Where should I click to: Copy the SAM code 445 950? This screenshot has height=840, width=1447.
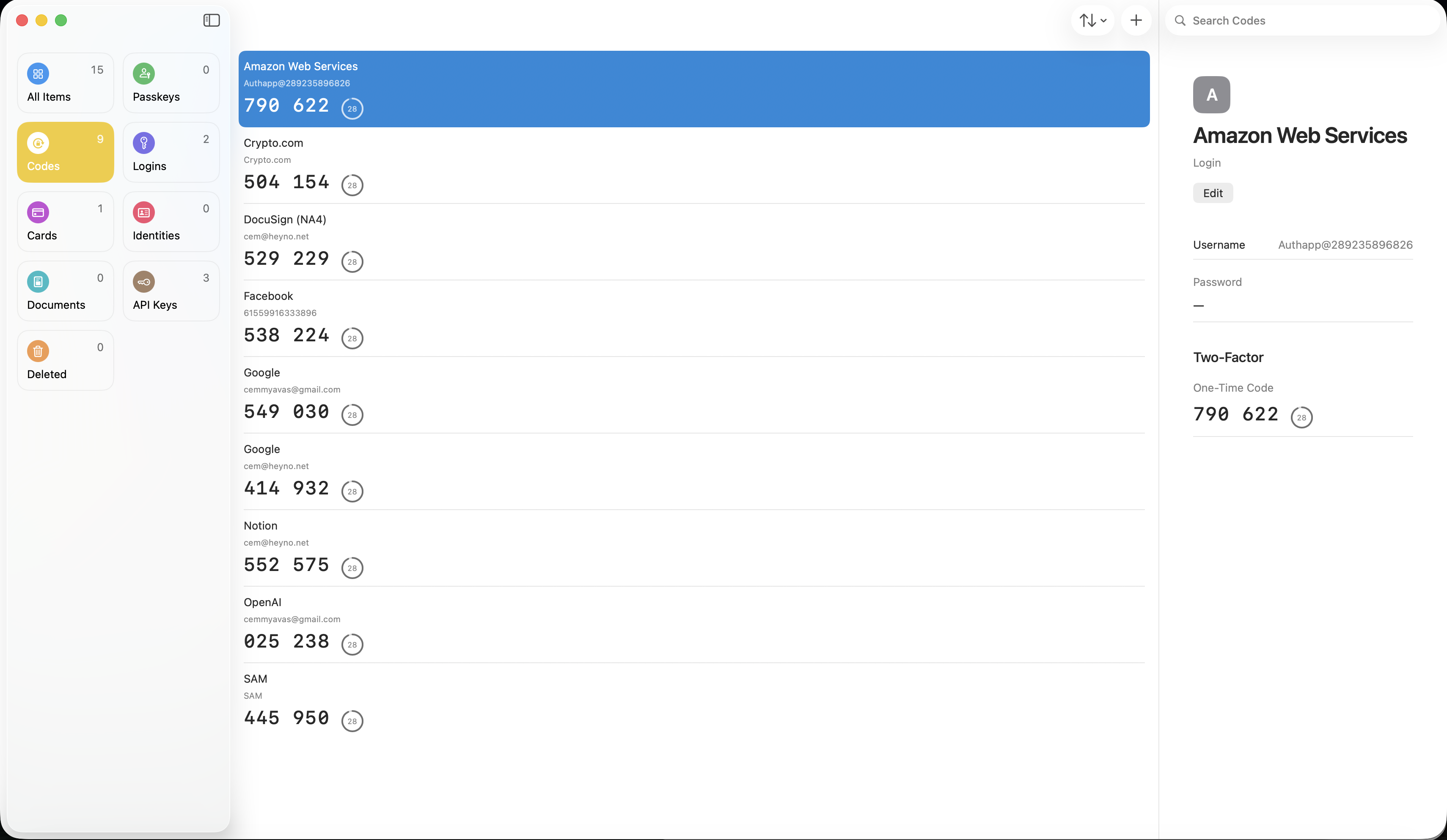coord(286,718)
